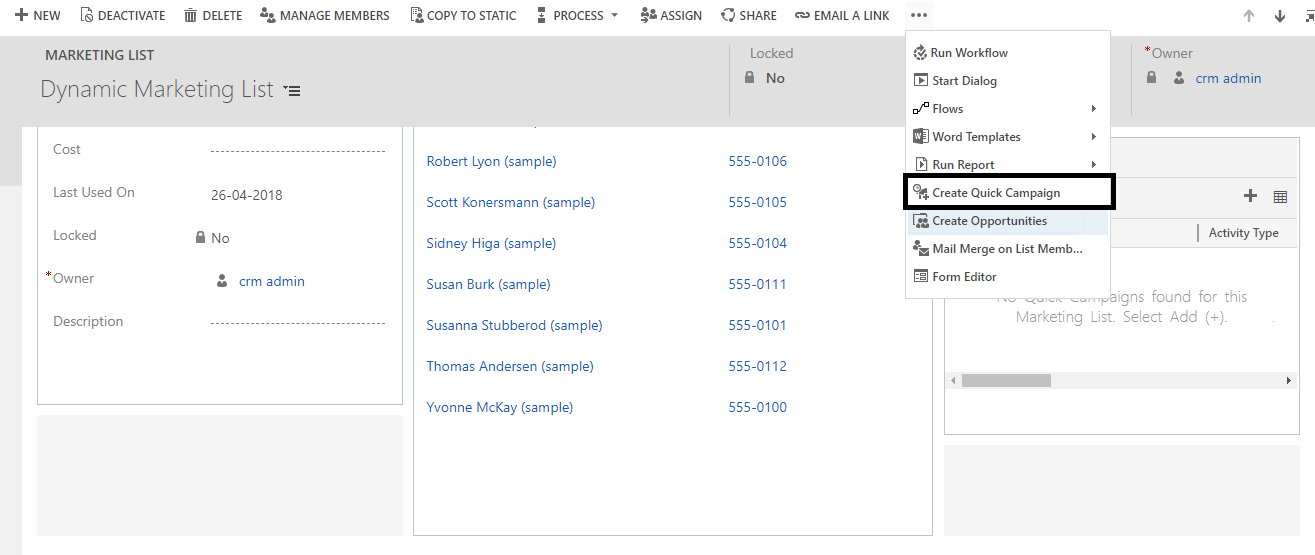Click the Cost field value
The width and height of the screenshot is (1315, 555).
click(297, 150)
